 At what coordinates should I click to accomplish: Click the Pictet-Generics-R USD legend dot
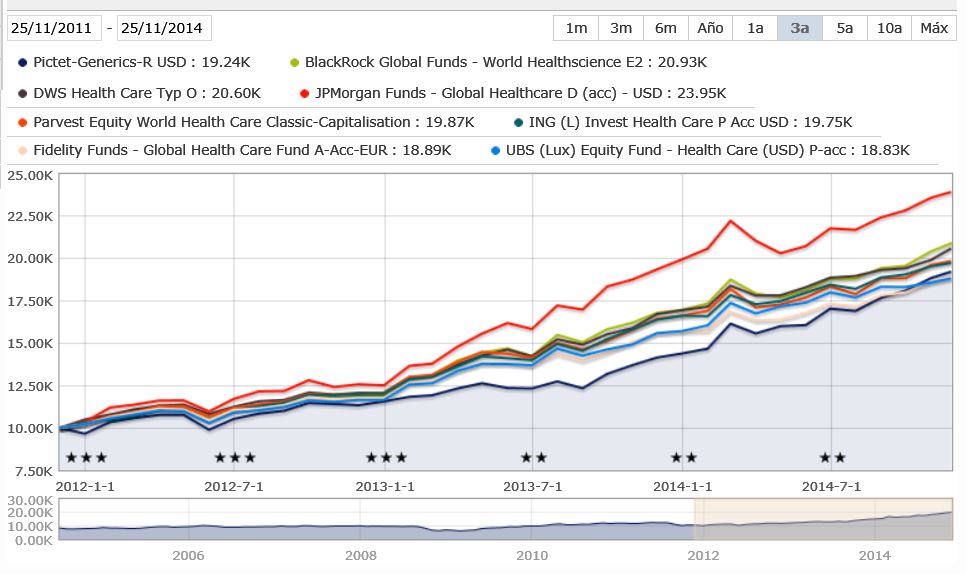pyautogui.click(x=23, y=63)
